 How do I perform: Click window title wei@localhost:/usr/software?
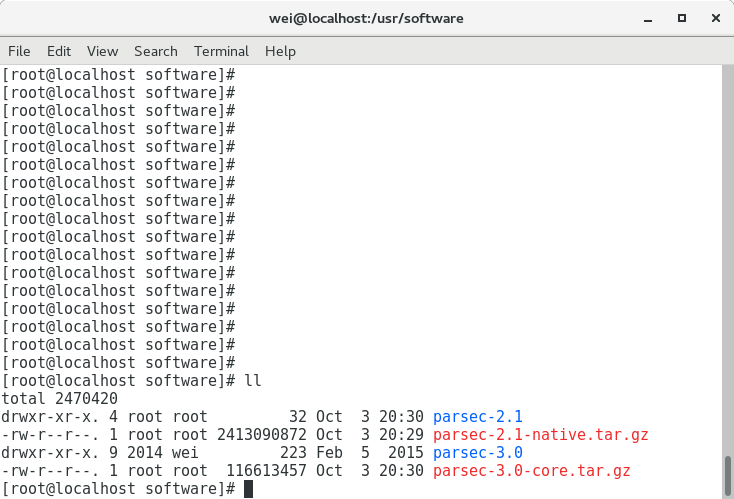tap(366, 18)
